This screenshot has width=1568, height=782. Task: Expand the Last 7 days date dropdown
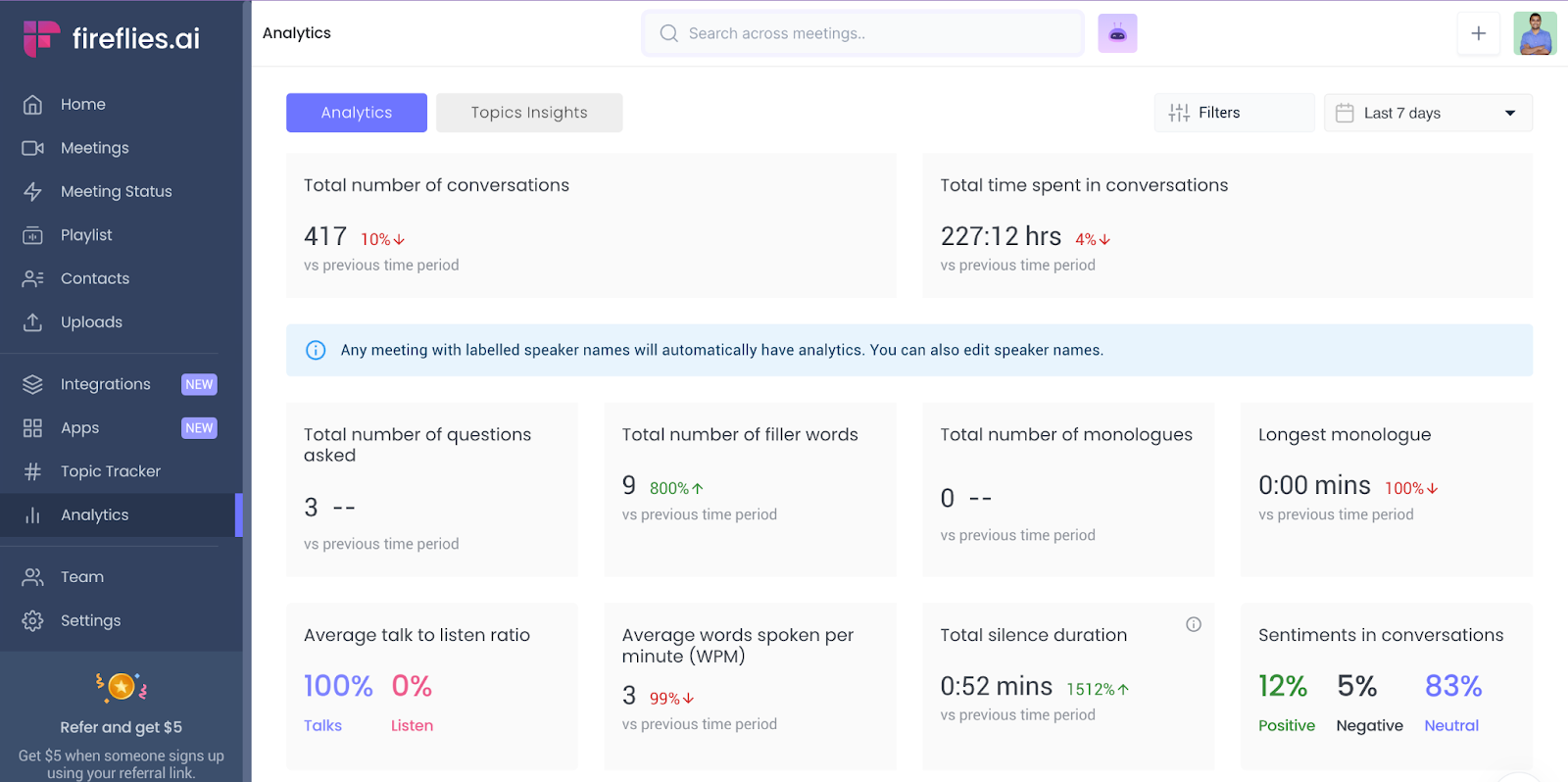[1427, 113]
